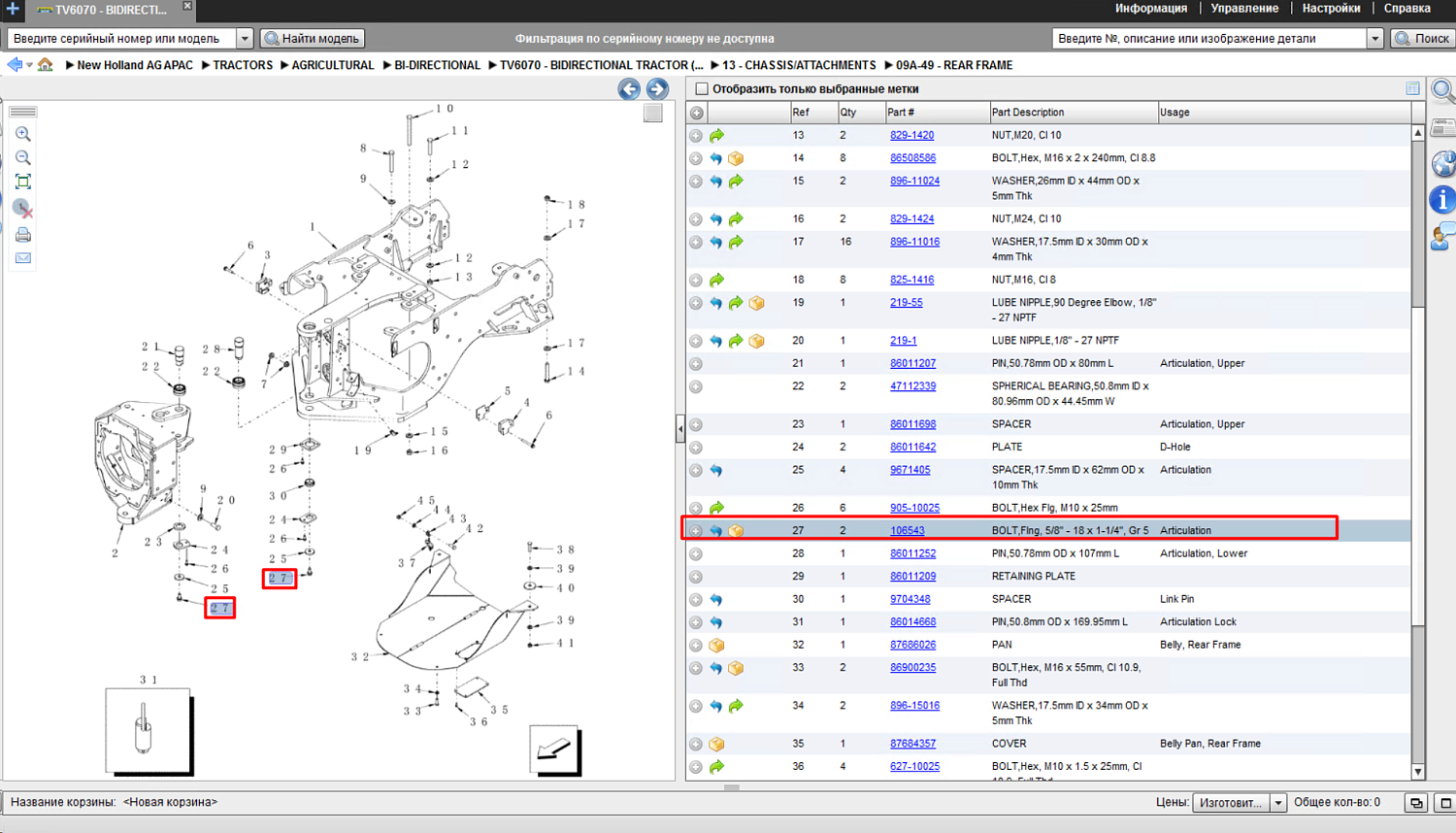Open the Настройки menu
This screenshot has width=1456, height=833.
tap(1331, 9)
